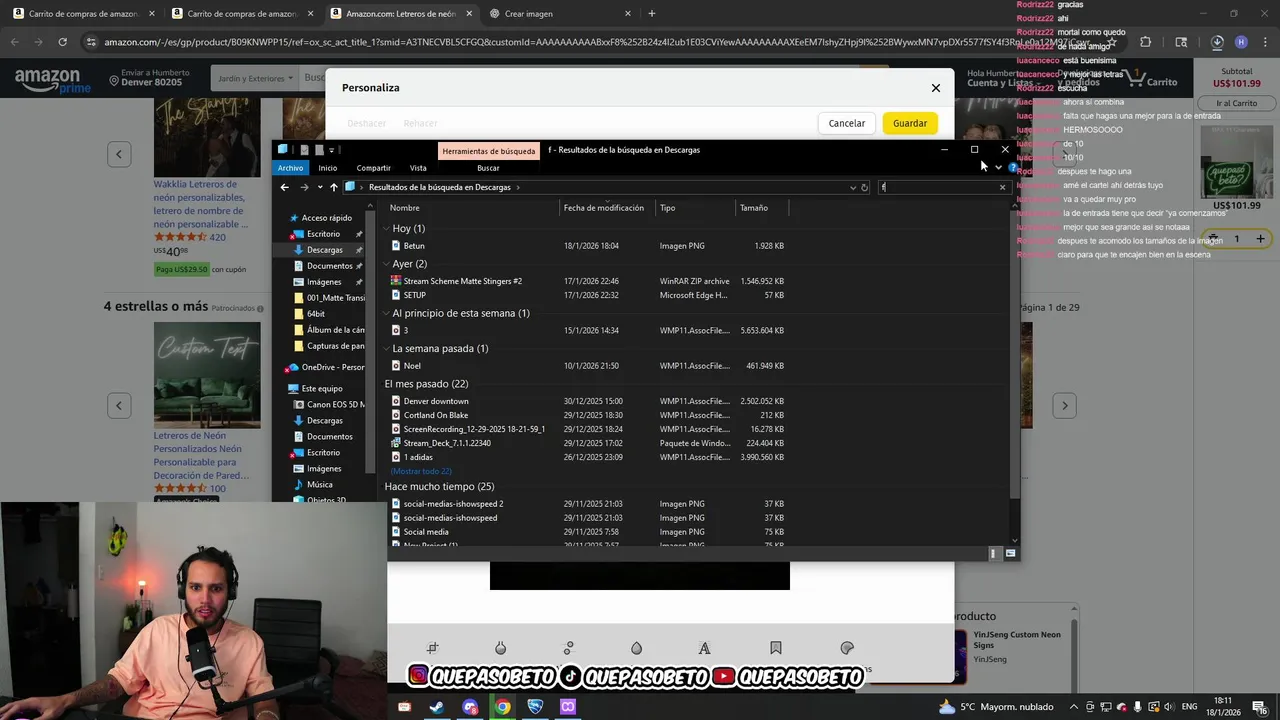Select the color palette icon in customizer
Screen dimensions: 1280x720
pos(847,648)
